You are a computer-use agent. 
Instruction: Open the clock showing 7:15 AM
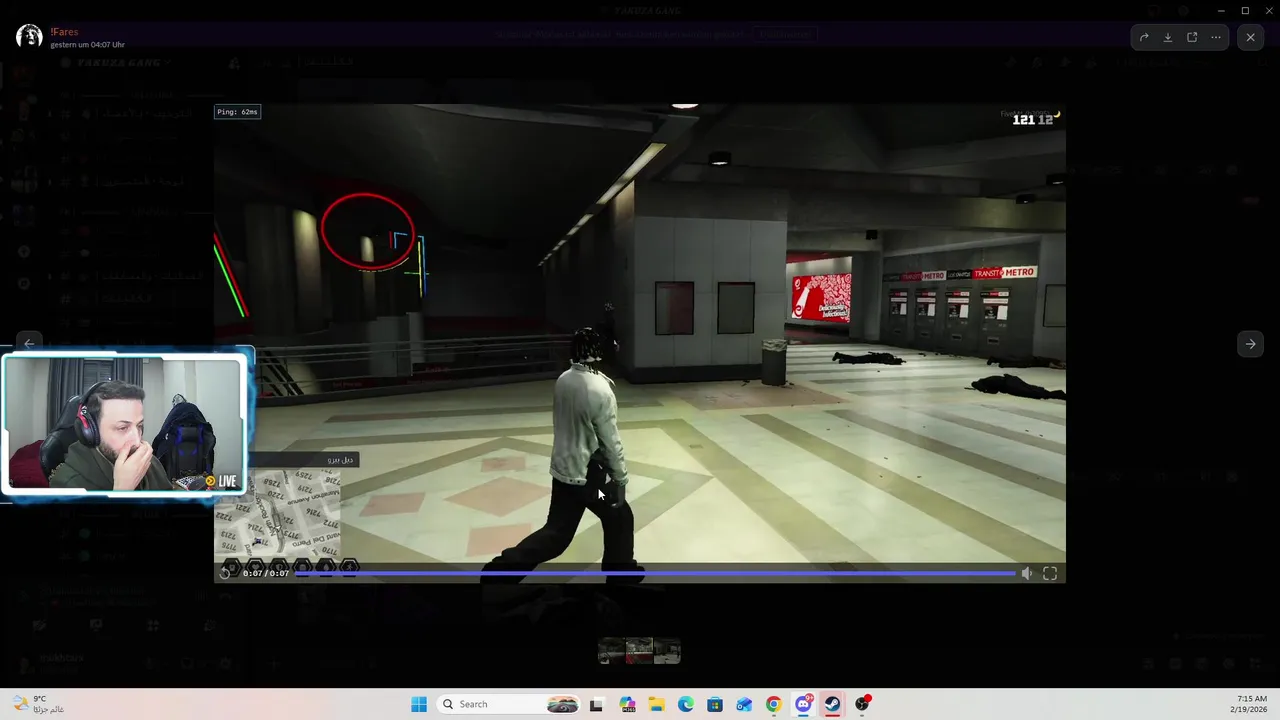click(1251, 704)
